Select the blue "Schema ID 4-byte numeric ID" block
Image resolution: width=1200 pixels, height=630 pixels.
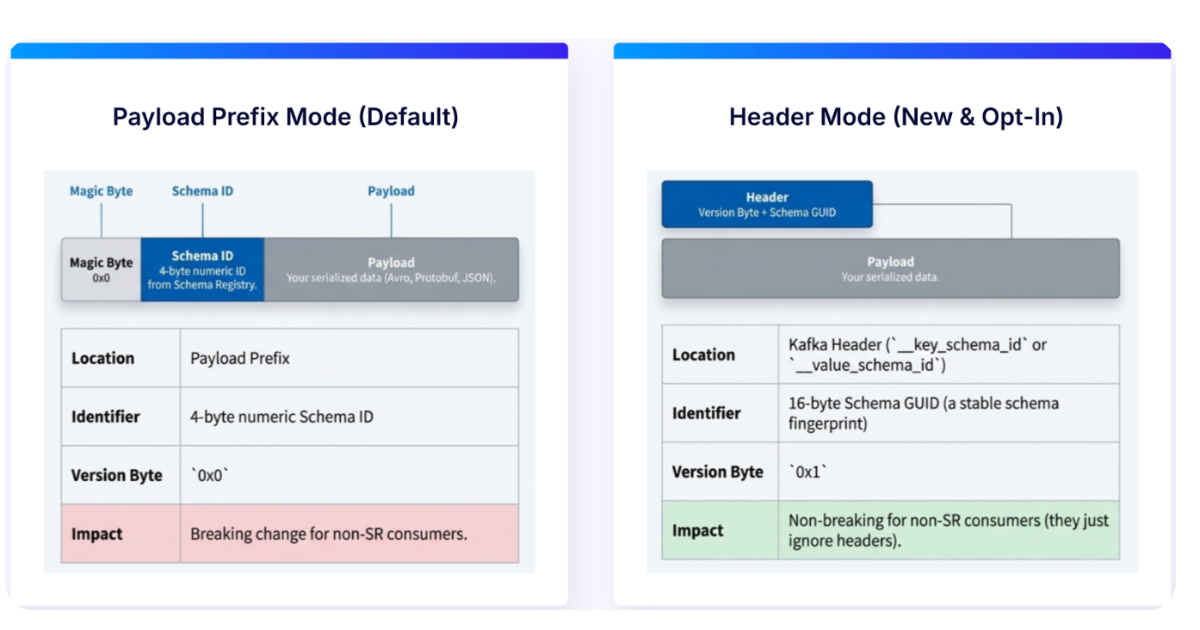[202, 270]
